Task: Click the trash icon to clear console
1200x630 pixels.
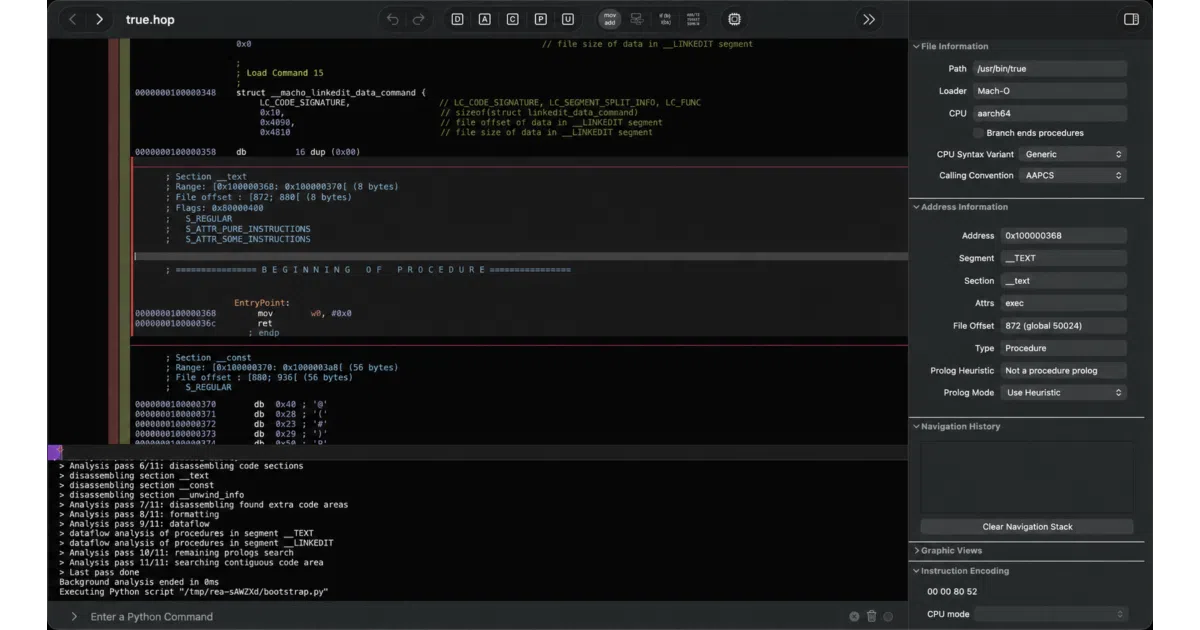Action: pyautogui.click(x=871, y=617)
